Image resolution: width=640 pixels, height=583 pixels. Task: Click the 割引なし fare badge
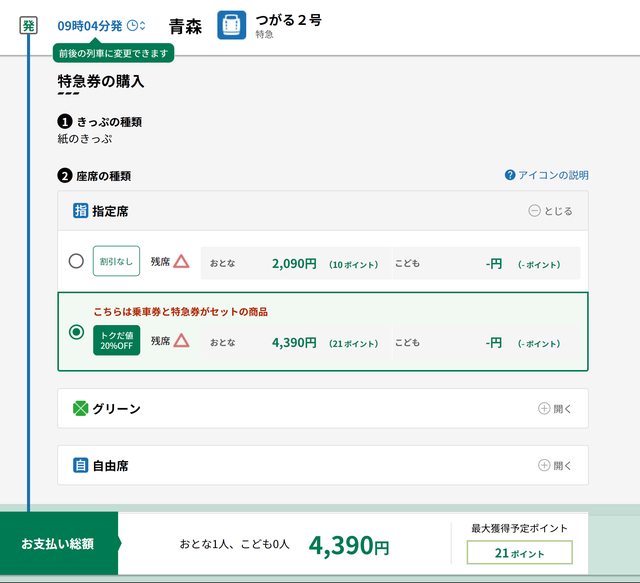116,262
